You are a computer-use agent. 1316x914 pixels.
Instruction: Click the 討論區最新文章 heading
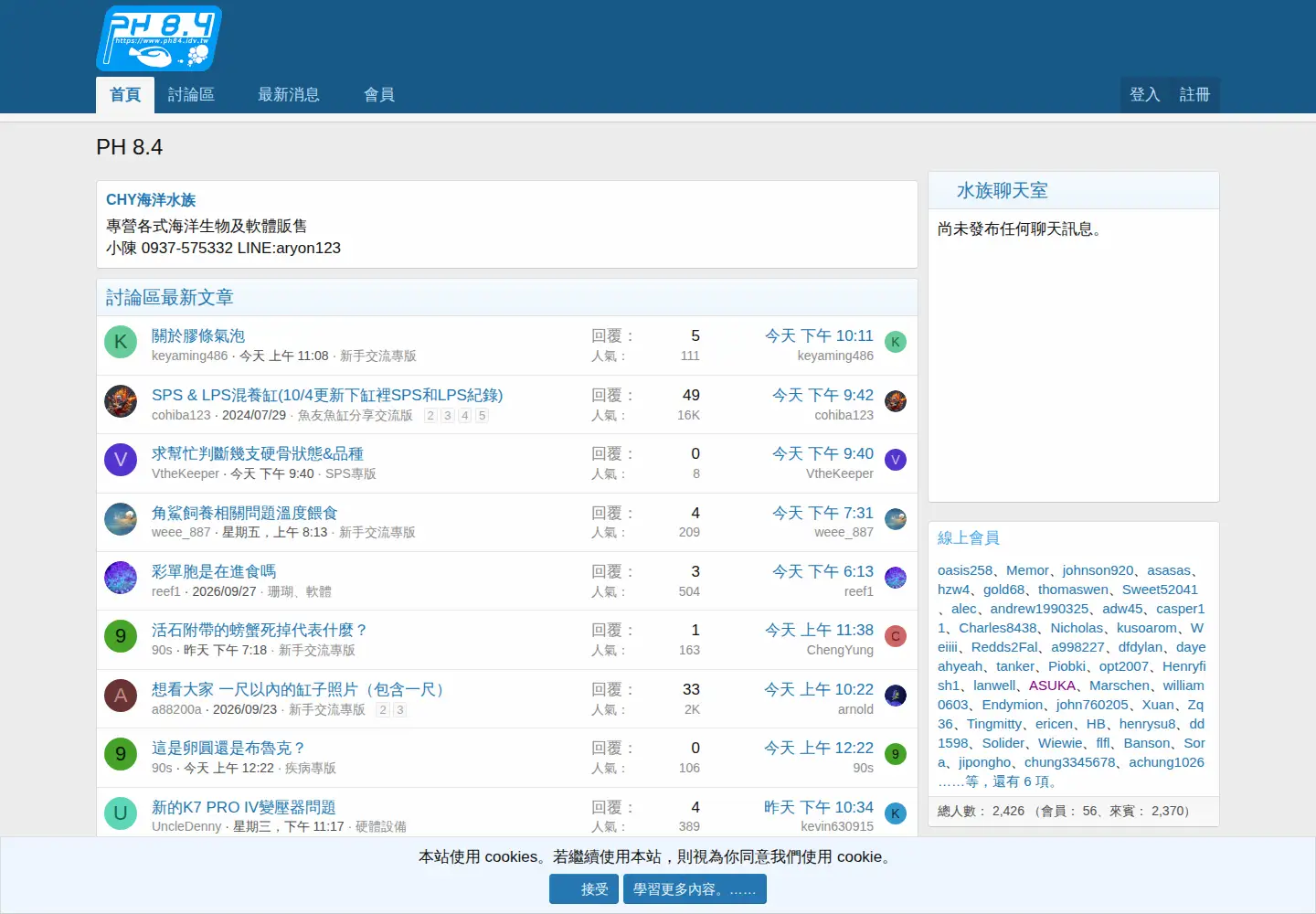[x=170, y=298]
